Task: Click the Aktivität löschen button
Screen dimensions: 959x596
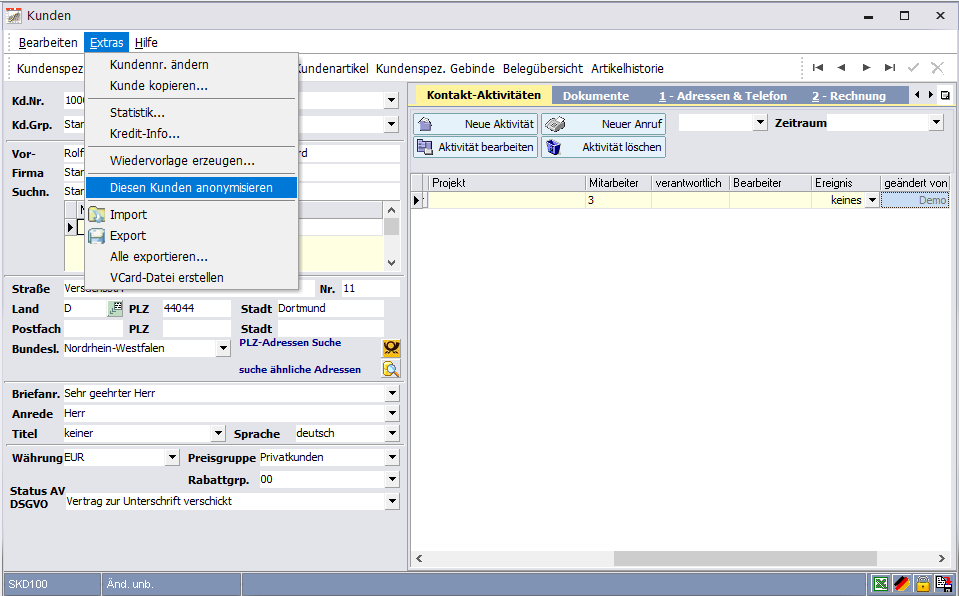Action: 604,147
